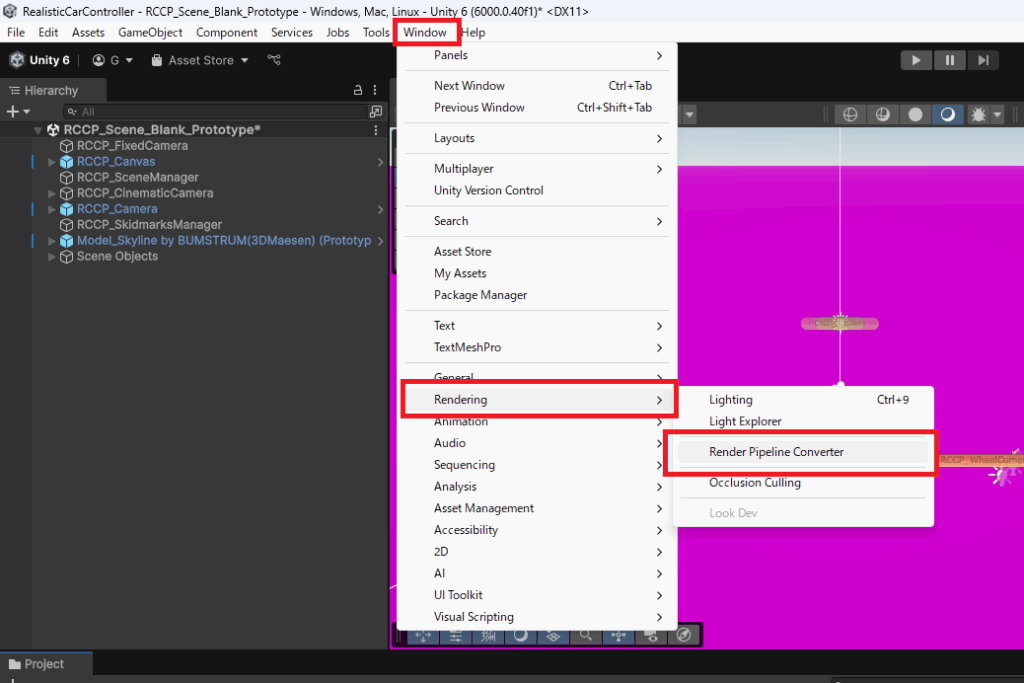Select RCCP_SkidmarksManager in the Hierarchy

pyautogui.click(x=149, y=225)
